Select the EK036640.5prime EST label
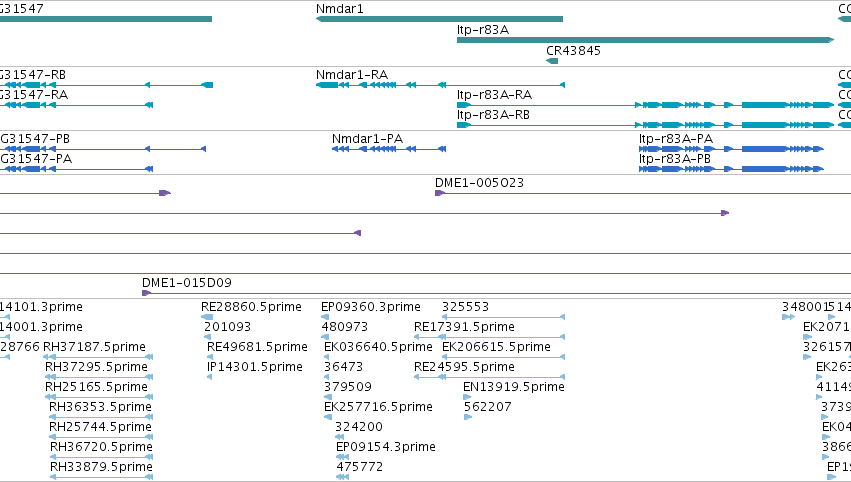Image resolution: width=851 pixels, height=482 pixels. pos(378,347)
